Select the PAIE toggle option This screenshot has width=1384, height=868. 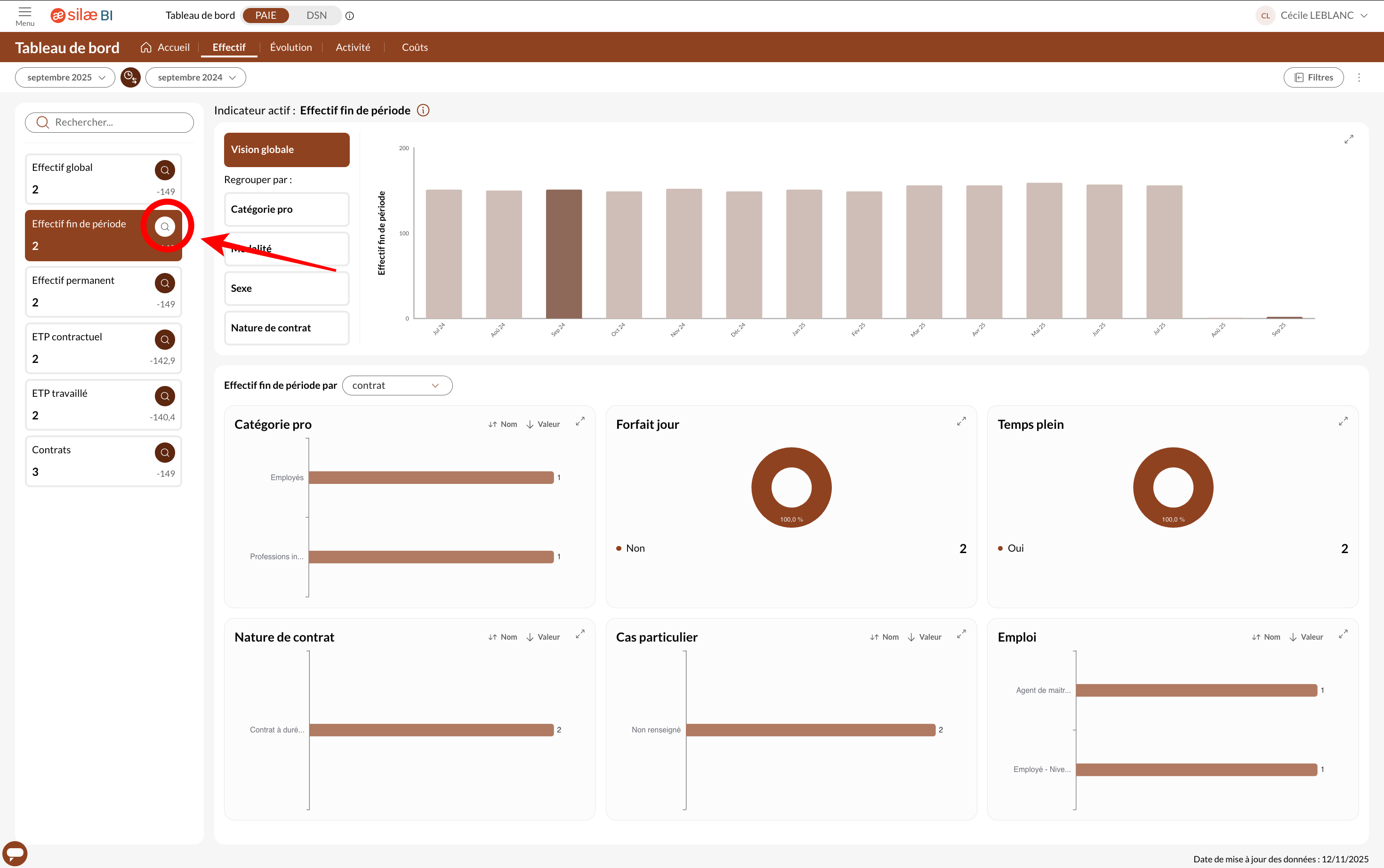pyautogui.click(x=266, y=16)
